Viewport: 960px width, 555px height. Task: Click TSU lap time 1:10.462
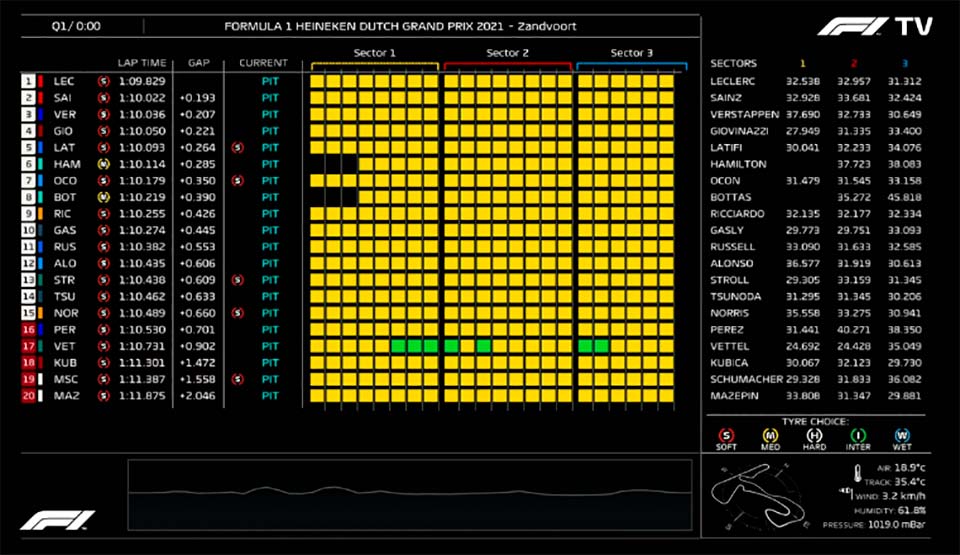pos(142,296)
